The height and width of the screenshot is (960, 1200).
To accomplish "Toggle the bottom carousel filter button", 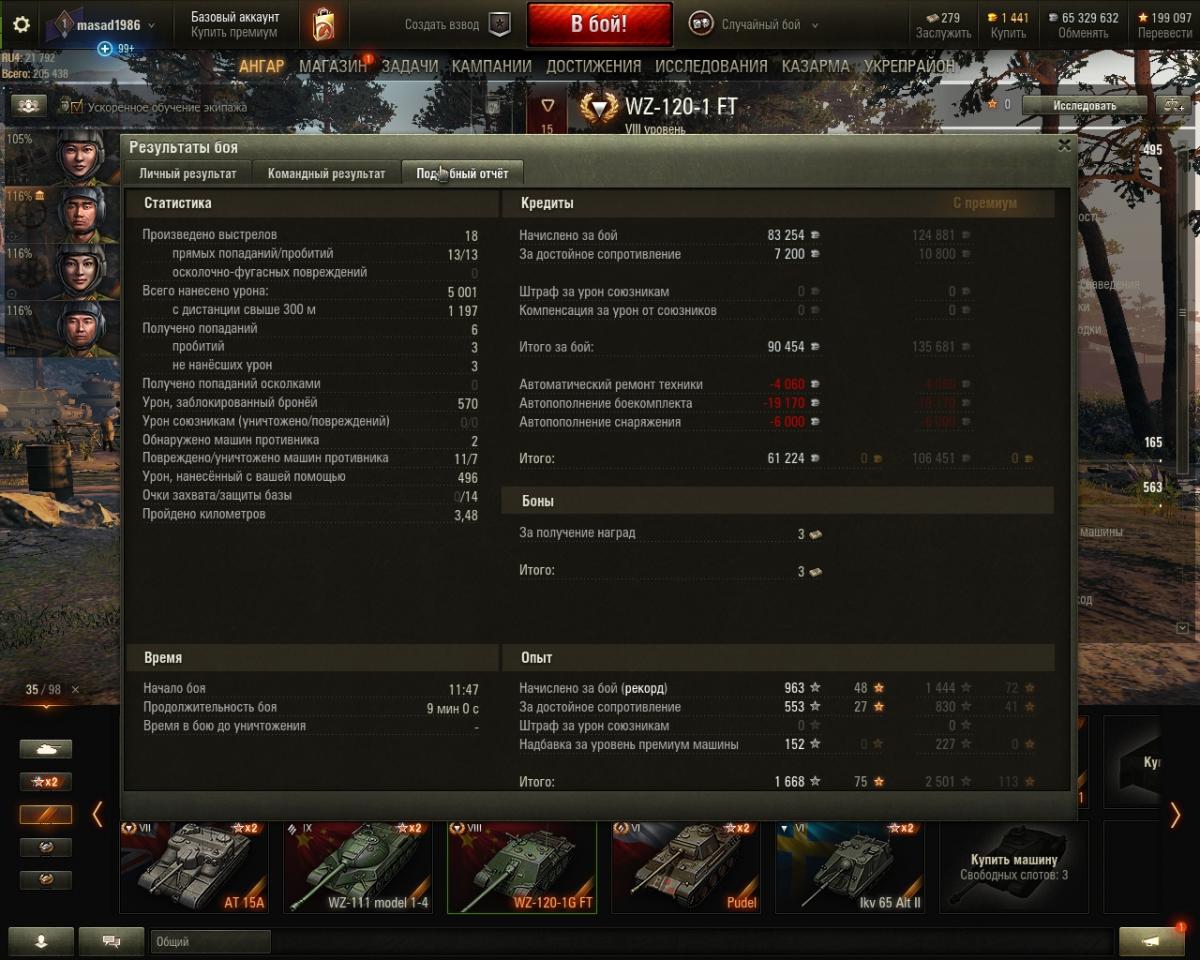I will tap(46, 880).
